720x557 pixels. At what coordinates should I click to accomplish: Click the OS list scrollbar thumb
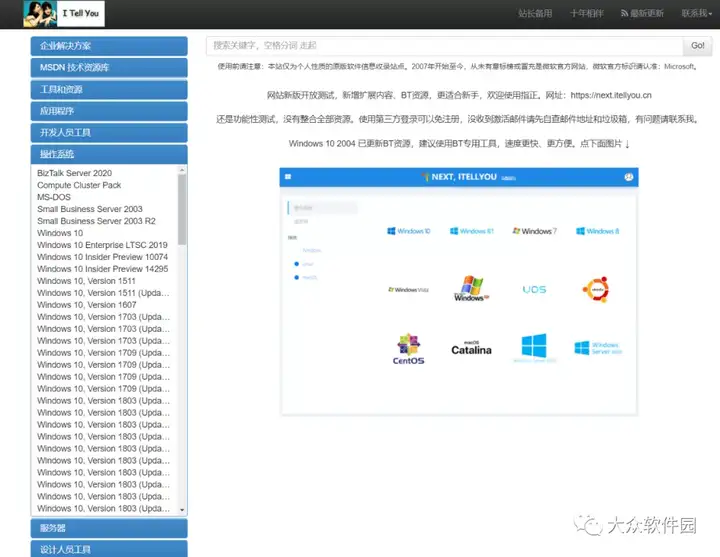click(182, 210)
